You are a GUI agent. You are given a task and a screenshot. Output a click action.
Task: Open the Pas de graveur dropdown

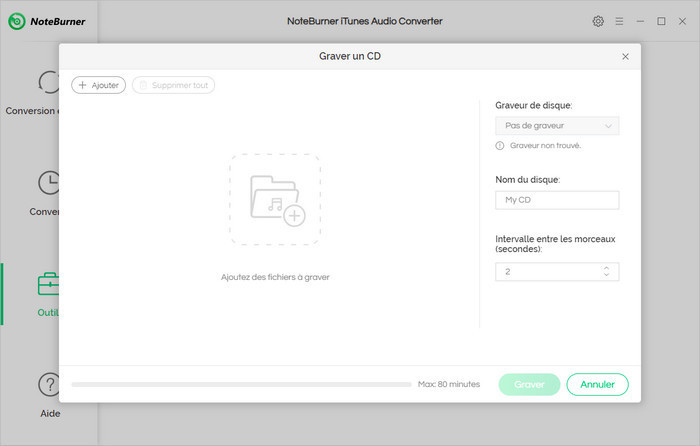(x=557, y=126)
